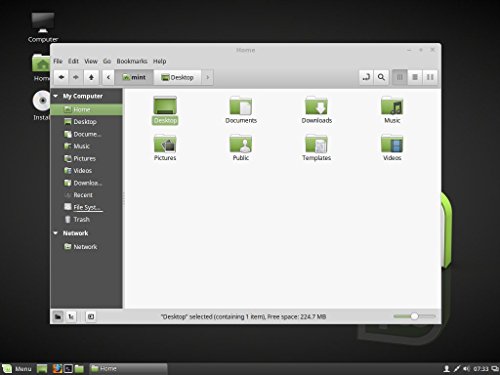This screenshot has width=500, height=375.
Task: Select the Desktop path bar button
Action: 177,77
